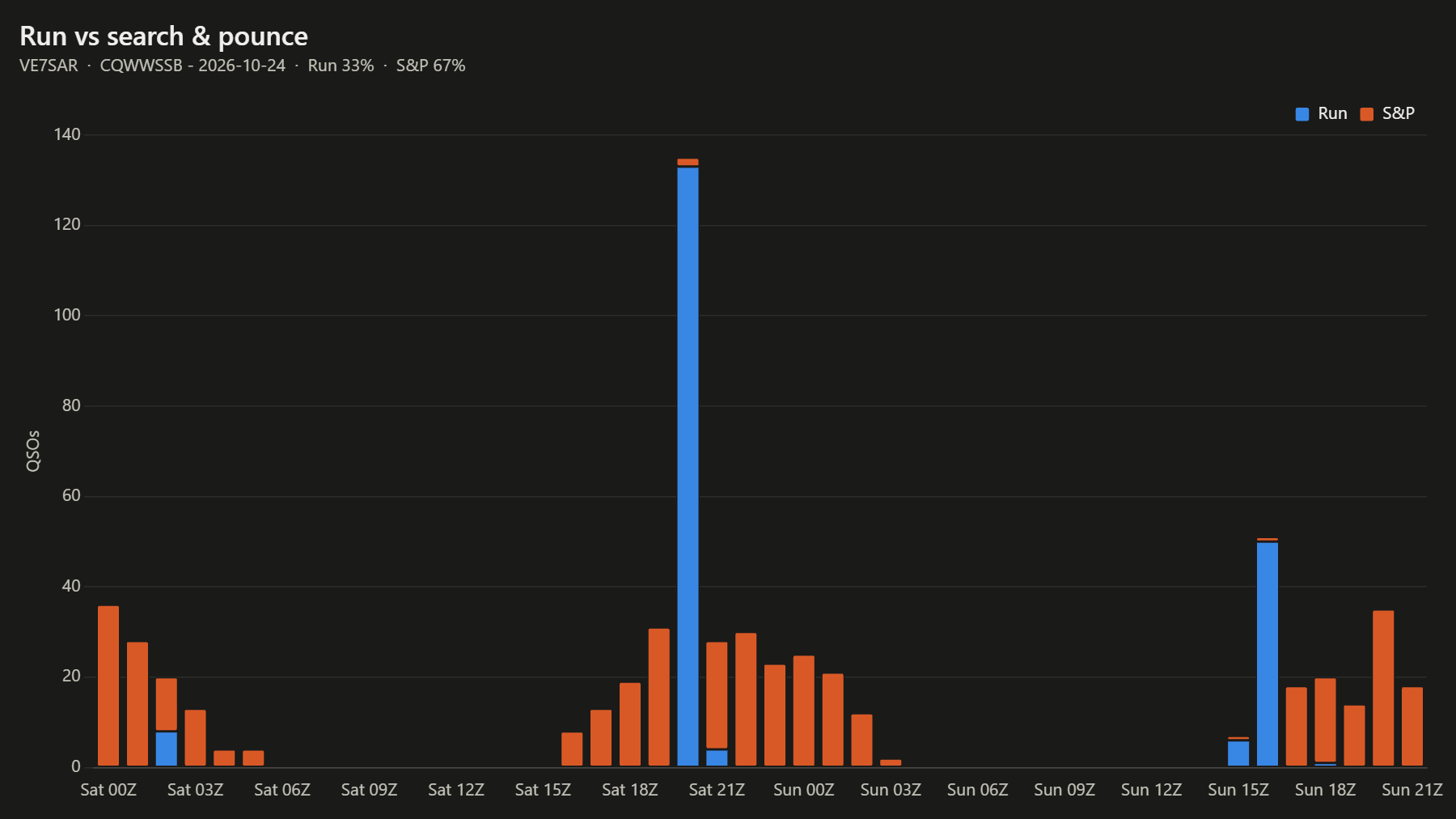Click the 'Sat 12Z' axis label
The width and height of the screenshot is (1456, 819).
456,790
